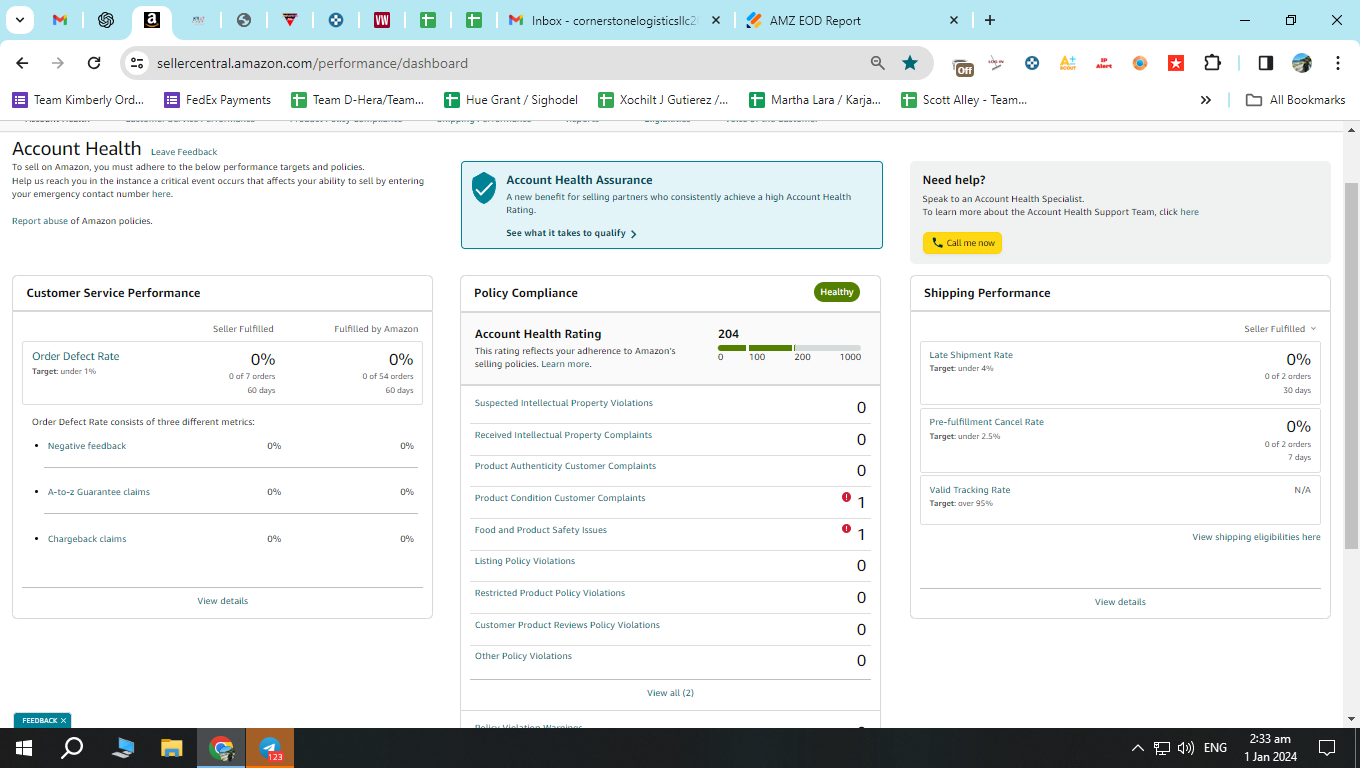Click View shipping eligibilities here
The height and width of the screenshot is (768, 1360).
tap(1256, 537)
